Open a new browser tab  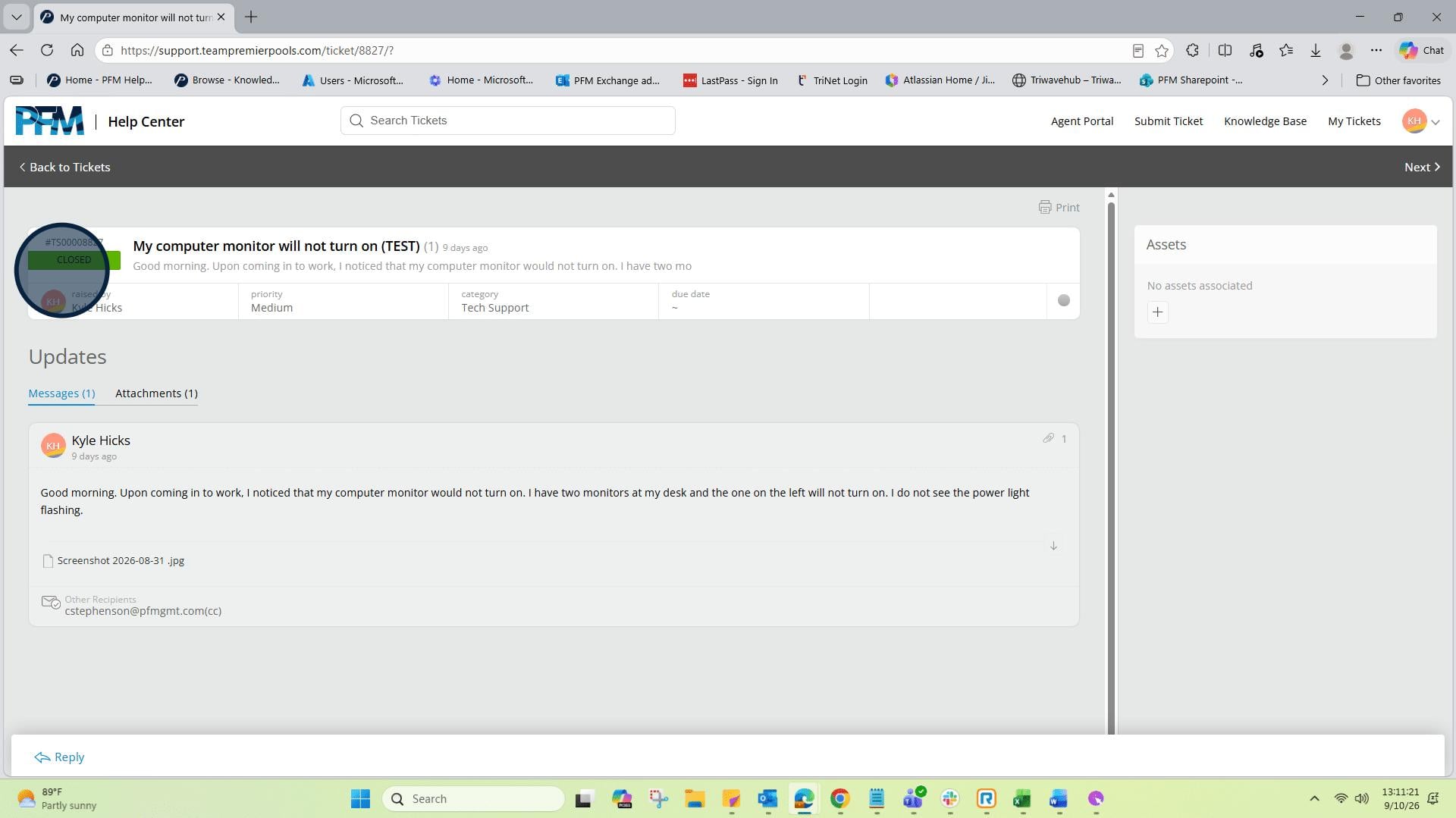click(x=251, y=17)
